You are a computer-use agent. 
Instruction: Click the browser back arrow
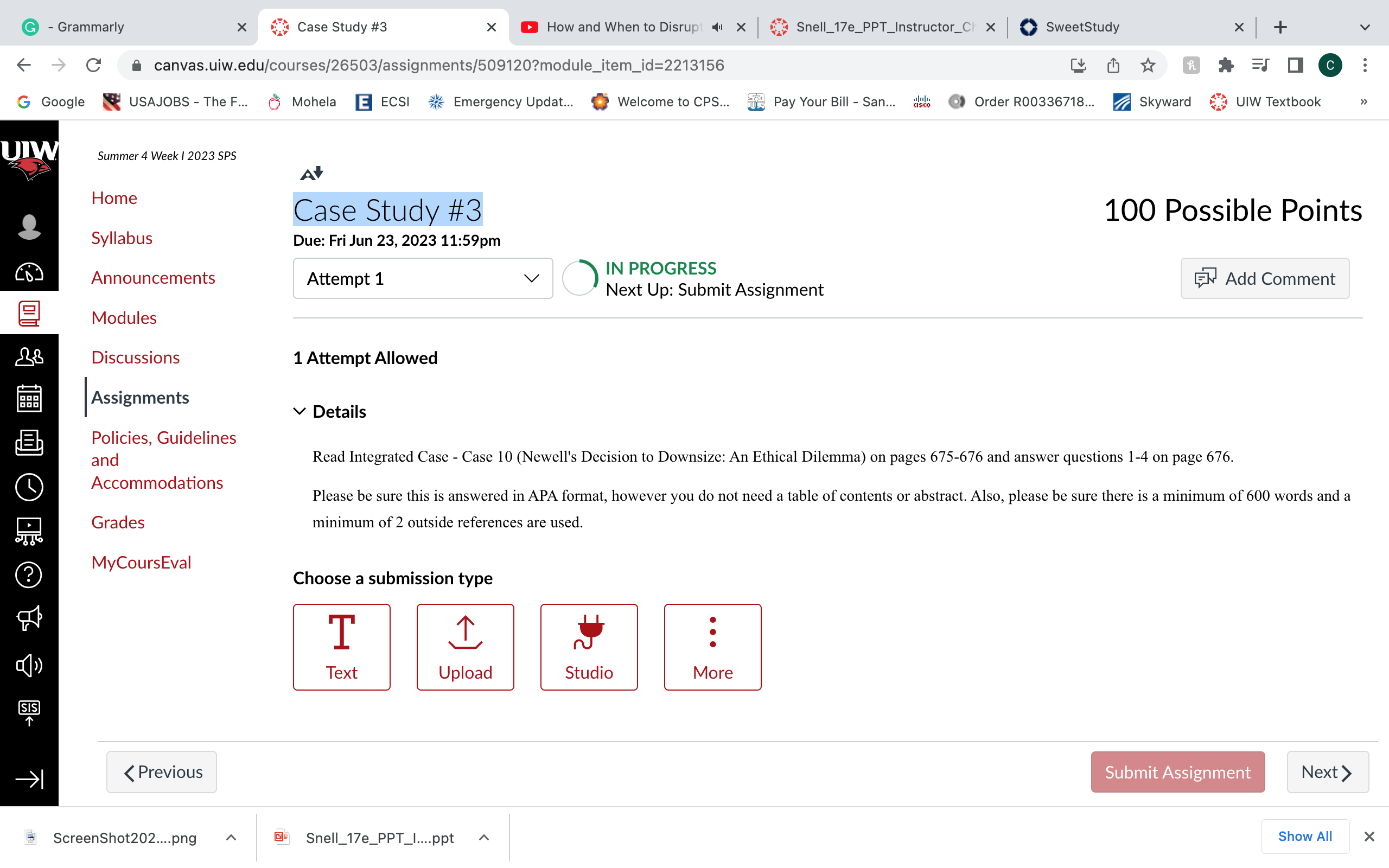[x=23, y=65]
